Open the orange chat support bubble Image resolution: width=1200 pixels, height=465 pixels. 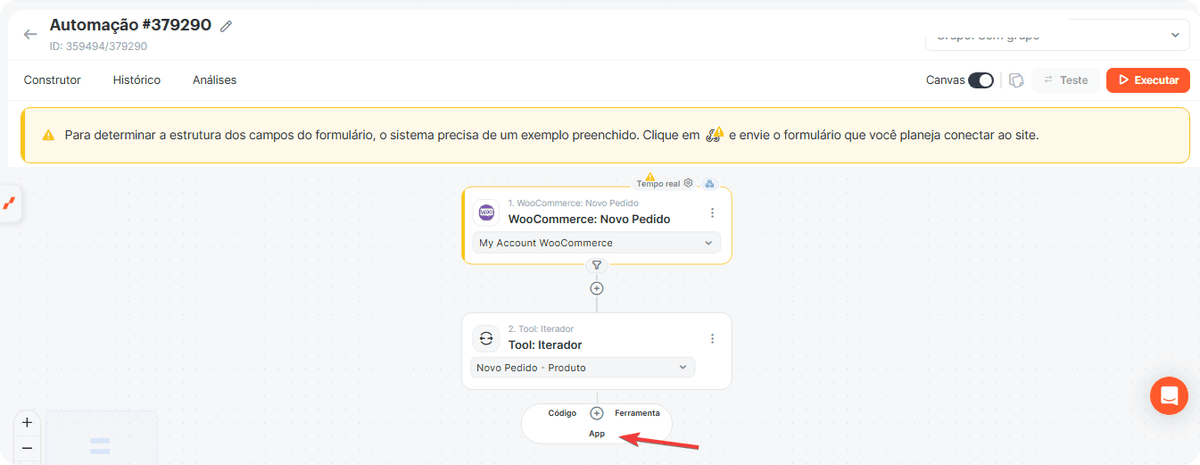click(1168, 395)
